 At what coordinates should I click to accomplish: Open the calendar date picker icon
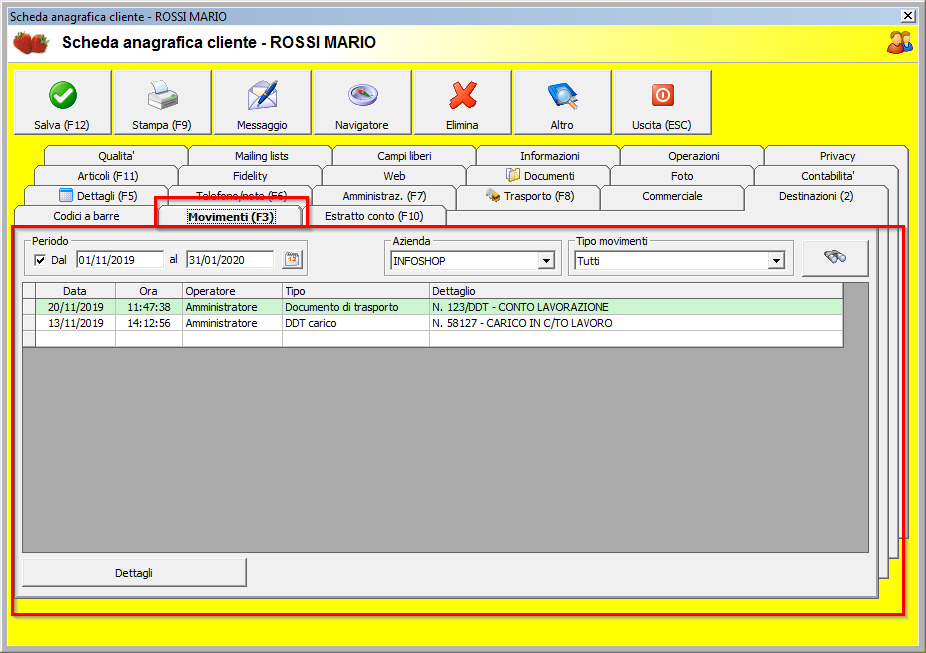coord(292,260)
